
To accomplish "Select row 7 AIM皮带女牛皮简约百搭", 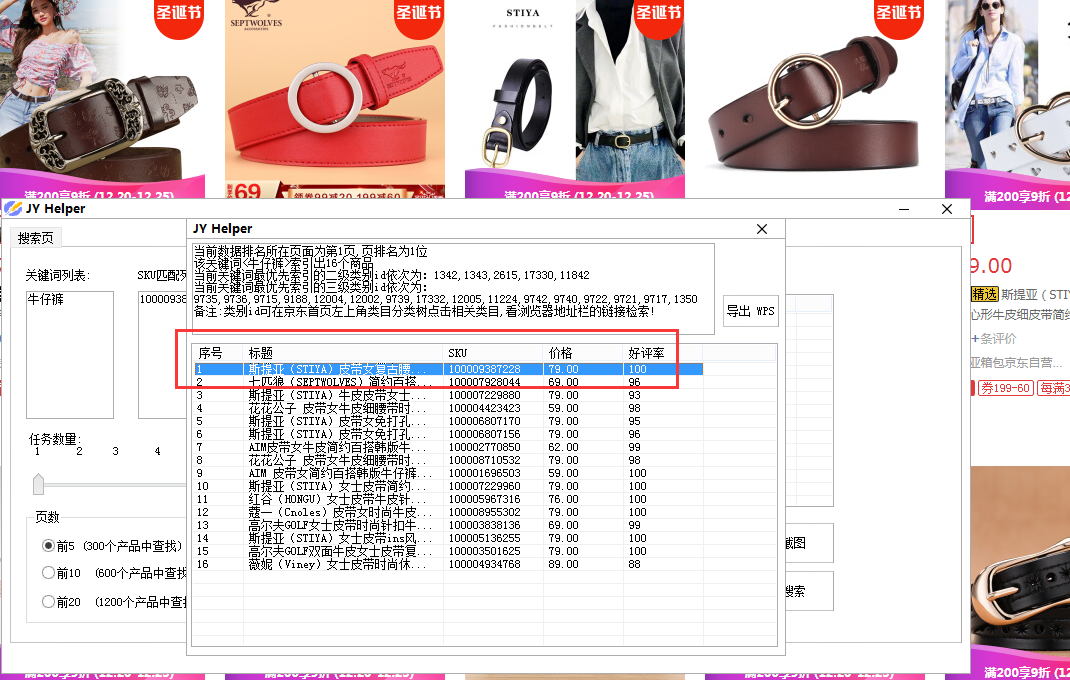I will (x=448, y=447).
